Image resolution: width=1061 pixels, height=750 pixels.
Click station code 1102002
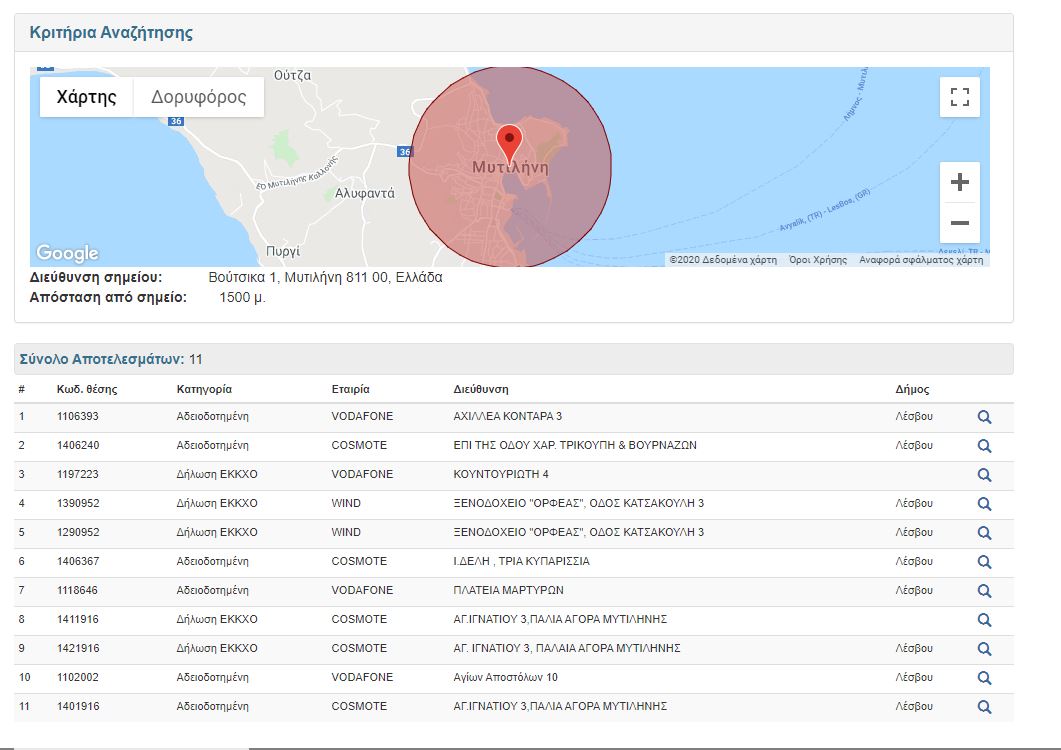point(78,677)
